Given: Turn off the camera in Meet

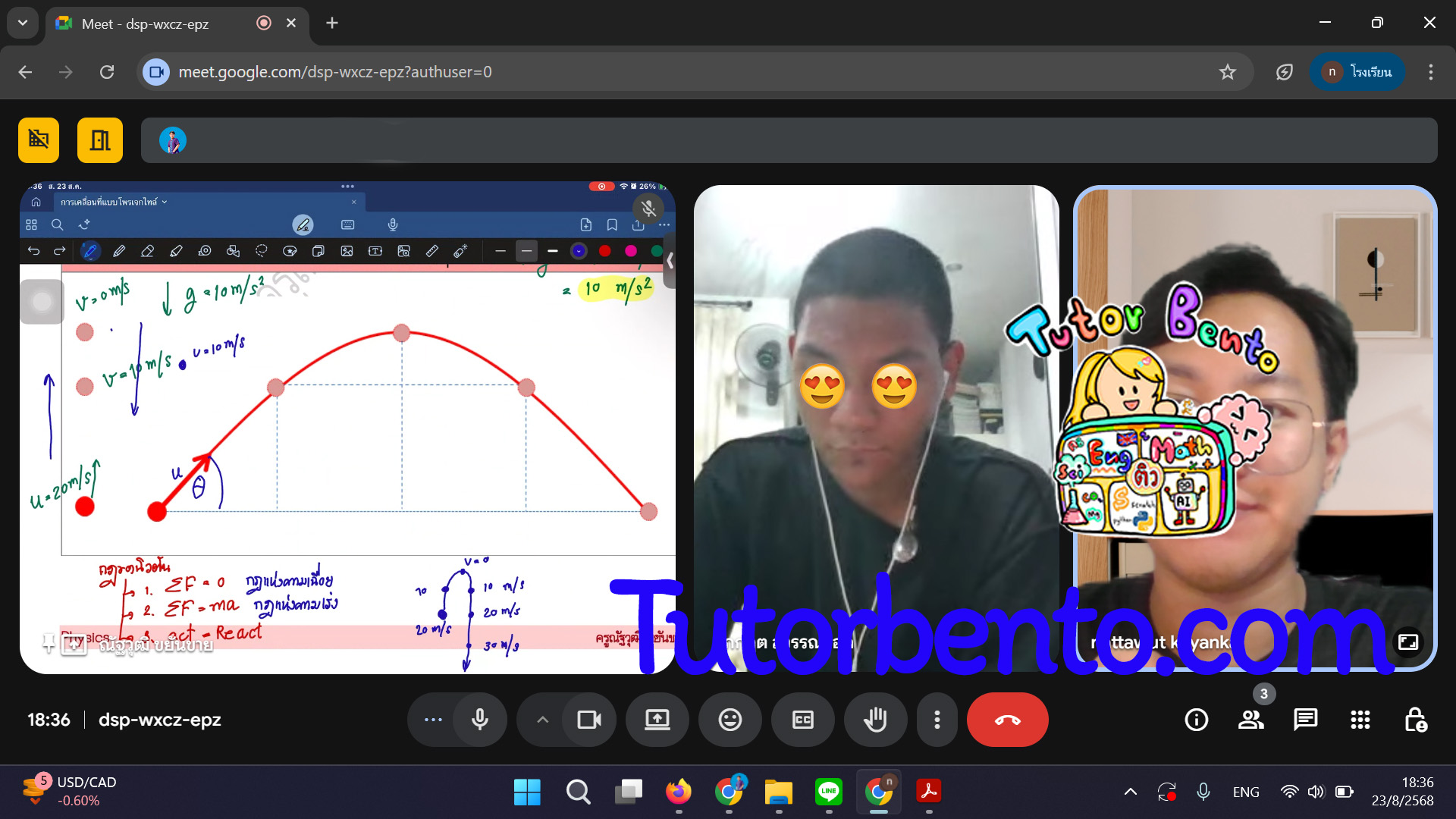Looking at the screenshot, I should click(x=588, y=720).
